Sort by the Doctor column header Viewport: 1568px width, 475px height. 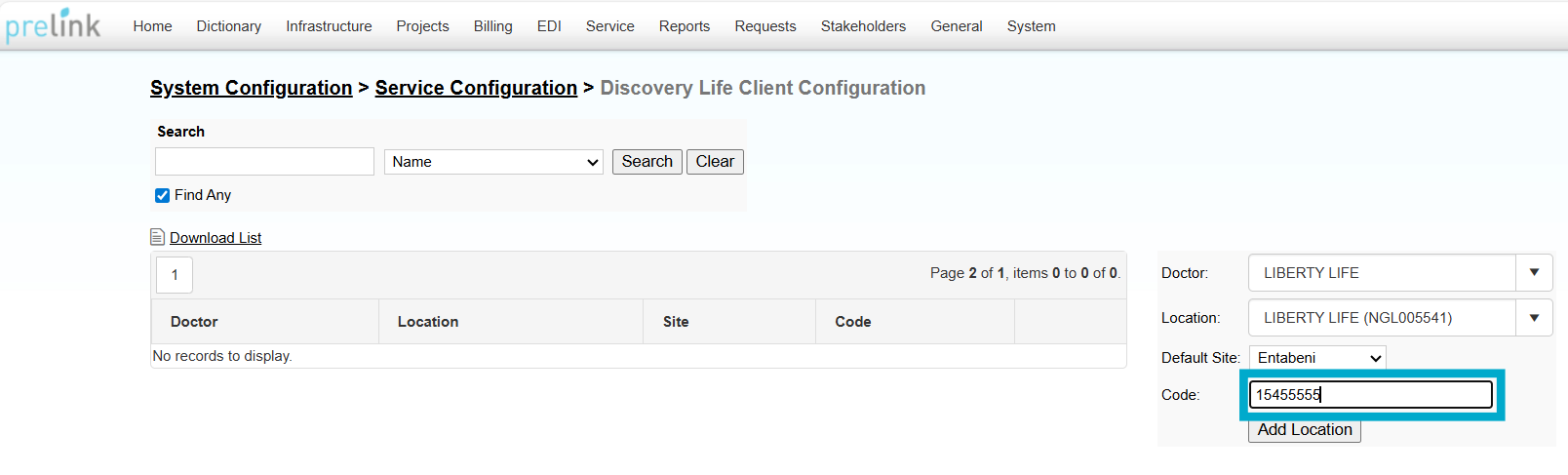pyautogui.click(x=194, y=322)
